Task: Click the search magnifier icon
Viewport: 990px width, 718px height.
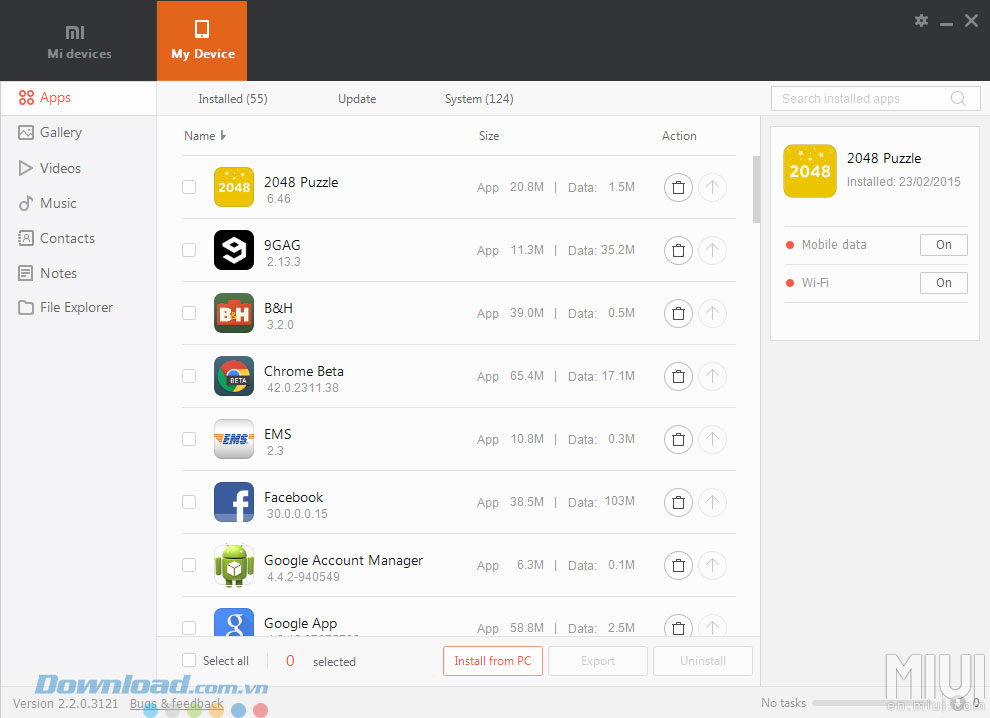Action: 958,98
